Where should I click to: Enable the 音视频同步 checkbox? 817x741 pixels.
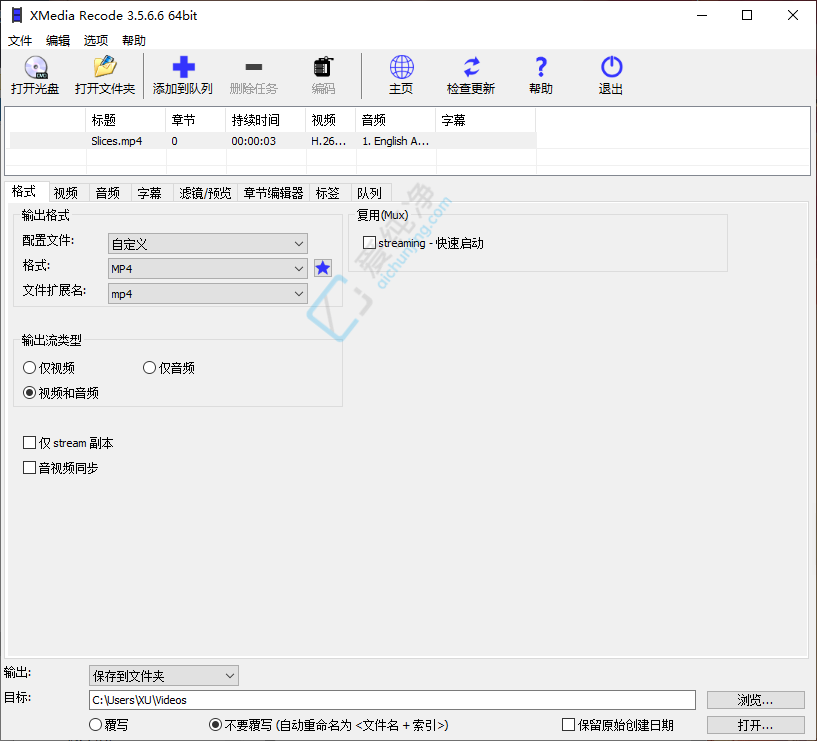30,468
